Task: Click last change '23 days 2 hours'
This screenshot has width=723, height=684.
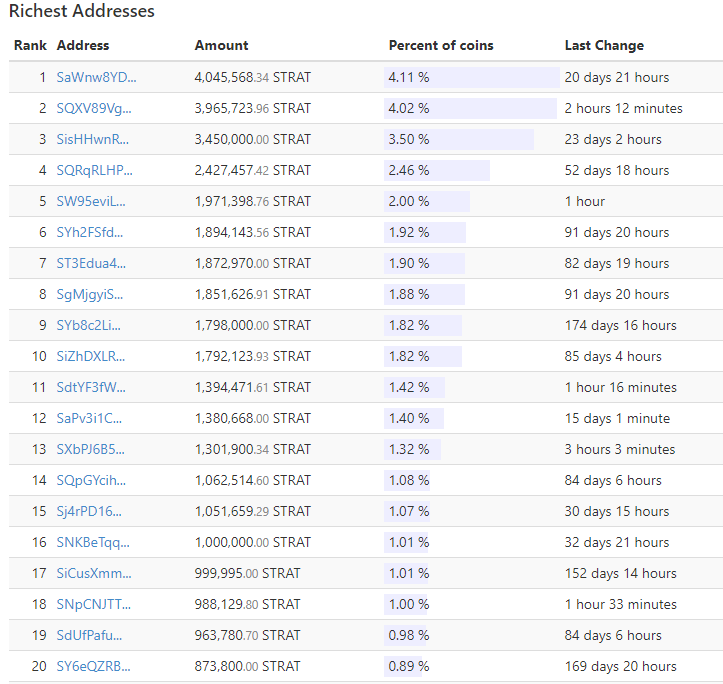Action: pos(613,139)
